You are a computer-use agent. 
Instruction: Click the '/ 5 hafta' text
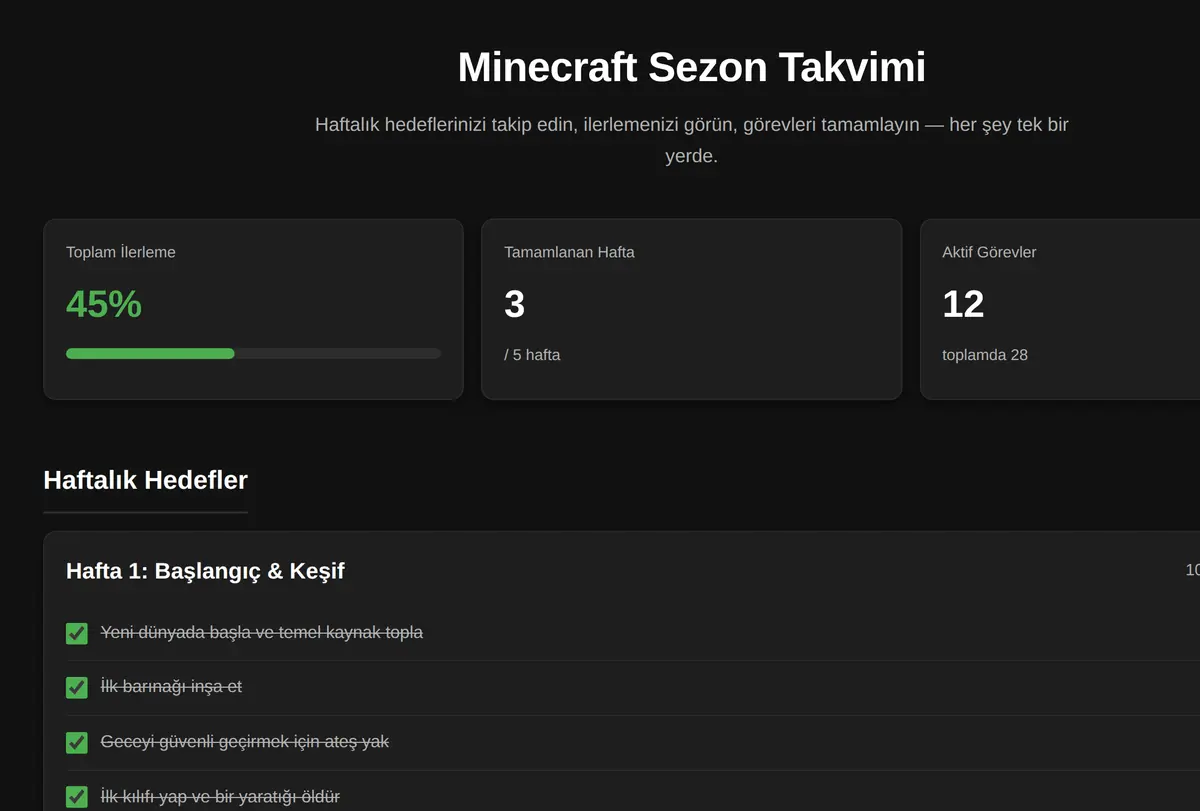tap(532, 355)
